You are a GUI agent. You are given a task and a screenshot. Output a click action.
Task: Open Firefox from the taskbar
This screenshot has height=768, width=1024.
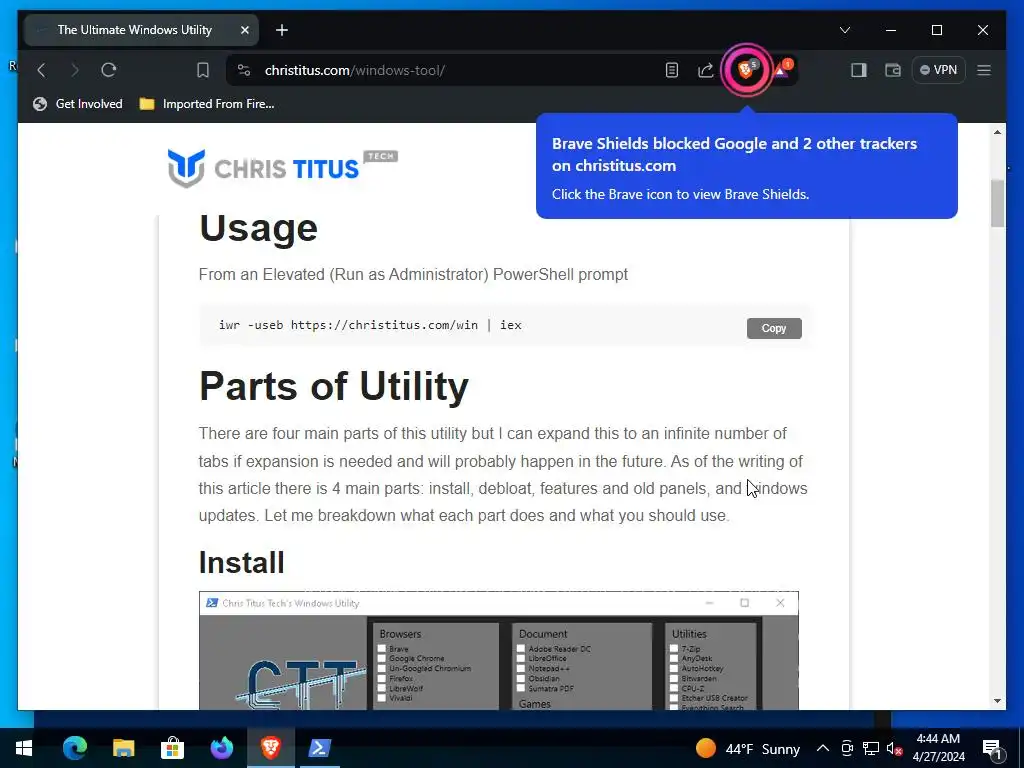tap(221, 748)
